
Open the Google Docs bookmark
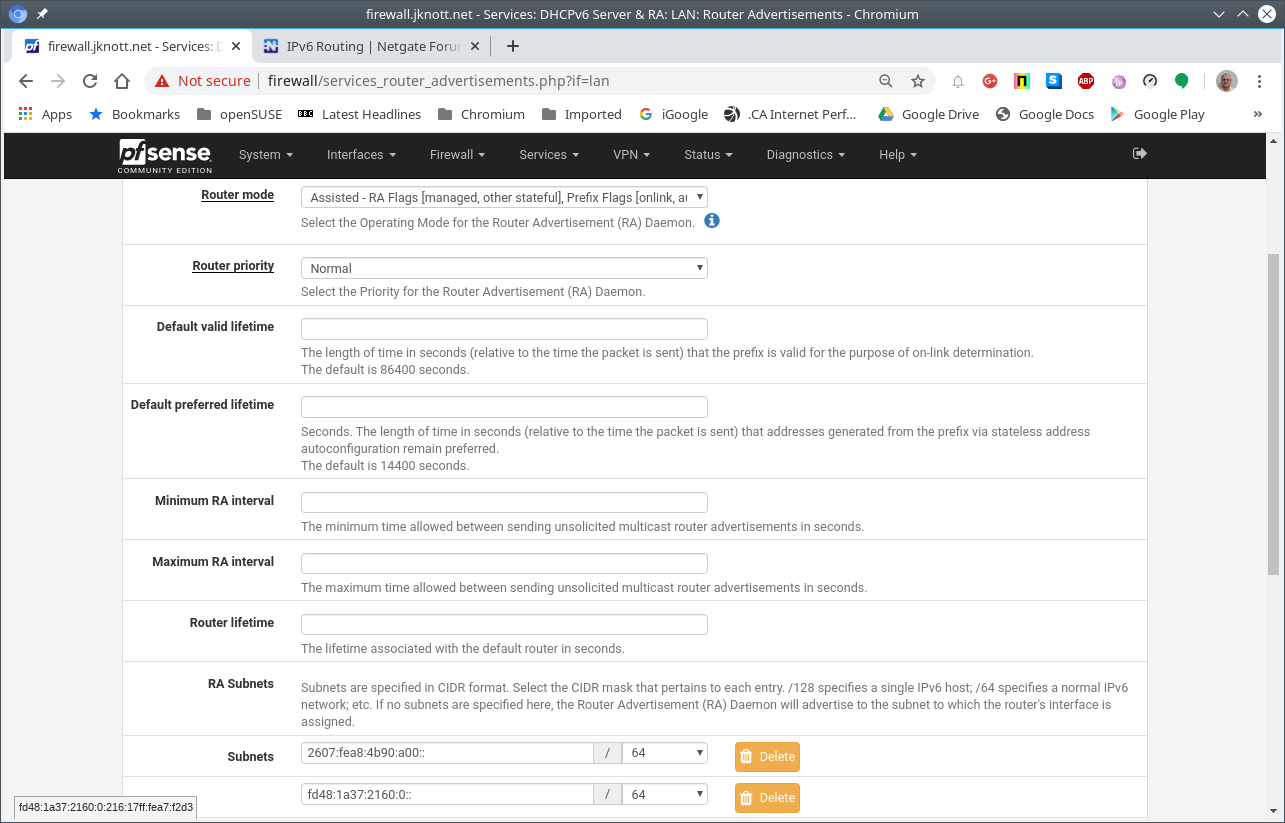pos(1045,114)
